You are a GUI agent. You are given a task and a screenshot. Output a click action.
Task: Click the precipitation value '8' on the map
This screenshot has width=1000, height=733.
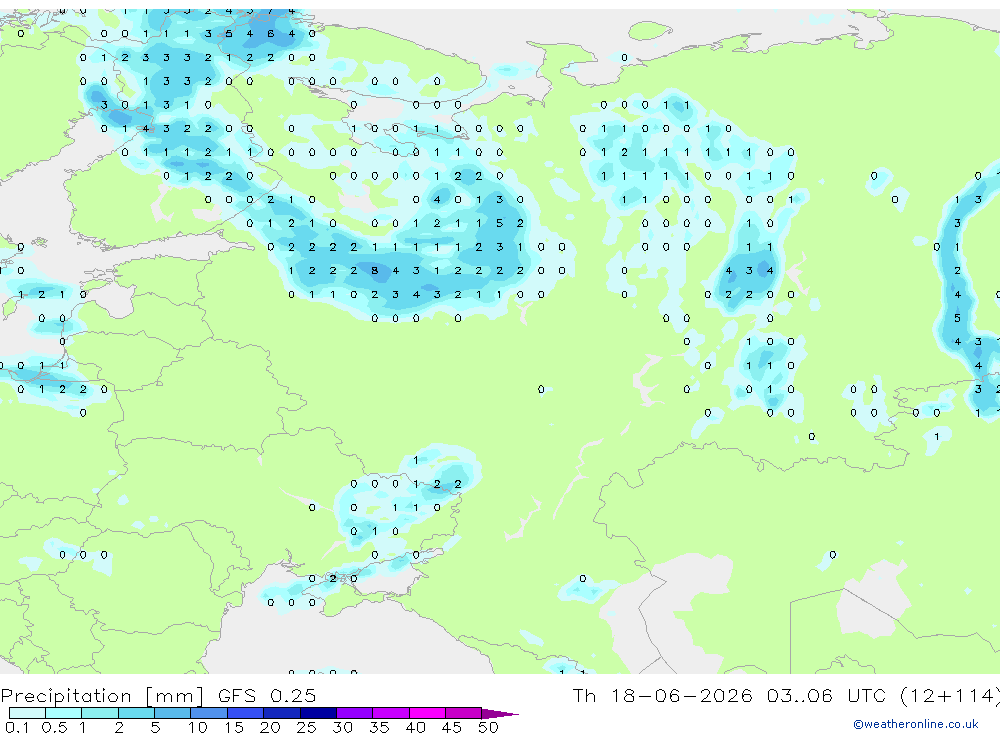375,270
